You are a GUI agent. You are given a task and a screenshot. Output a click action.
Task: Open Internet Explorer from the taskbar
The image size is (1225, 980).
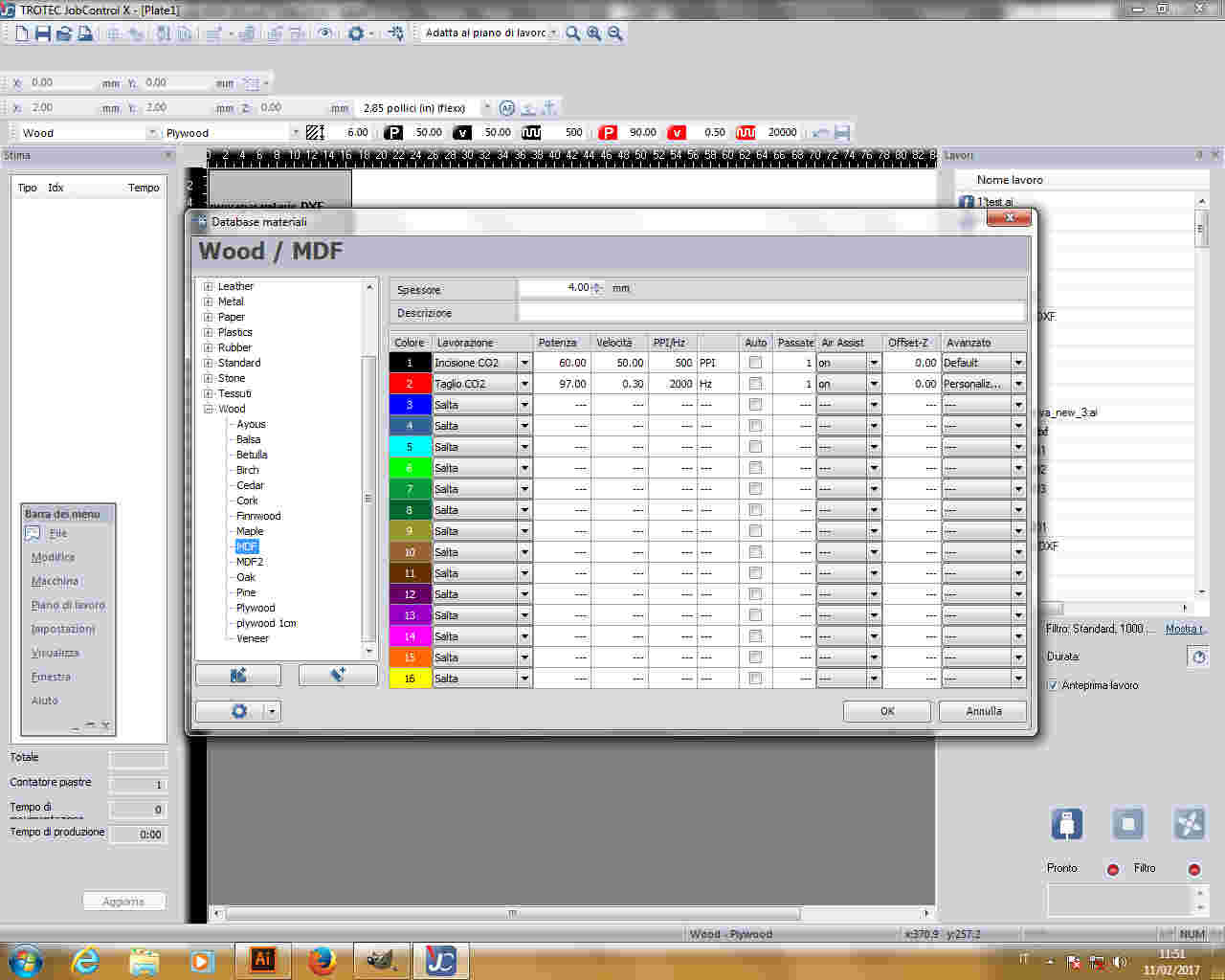(85, 960)
